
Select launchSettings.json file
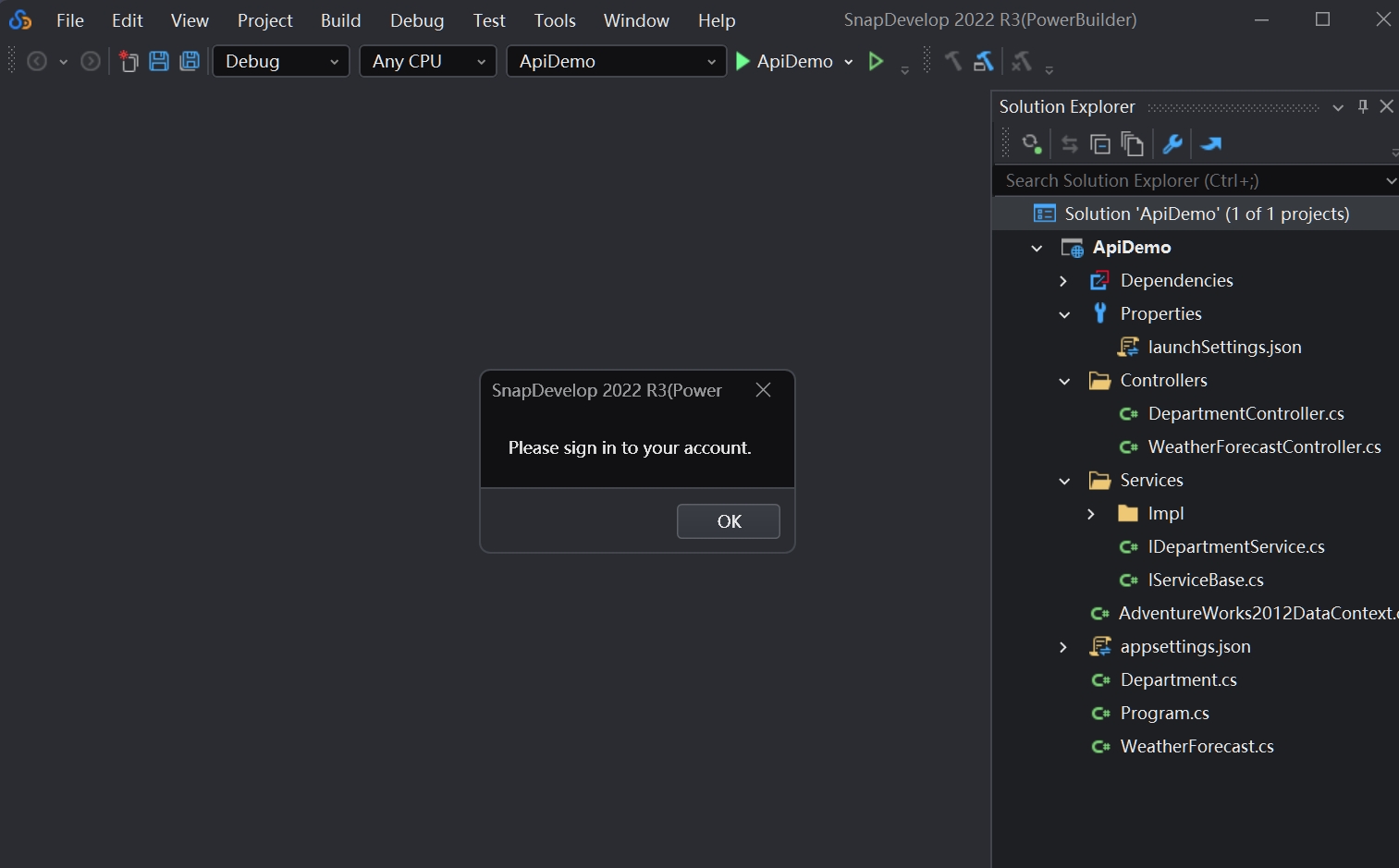(1224, 347)
